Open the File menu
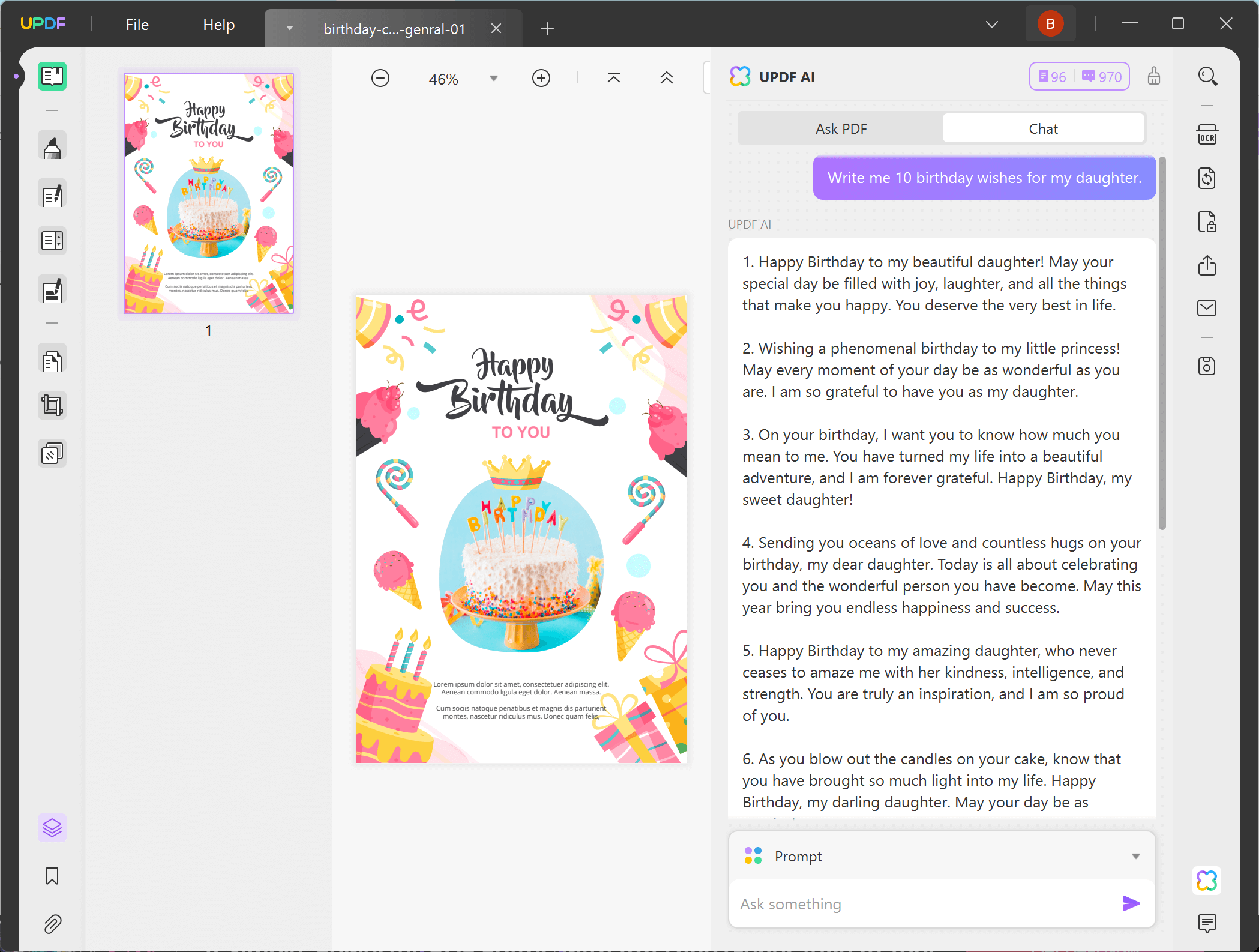 (x=137, y=25)
